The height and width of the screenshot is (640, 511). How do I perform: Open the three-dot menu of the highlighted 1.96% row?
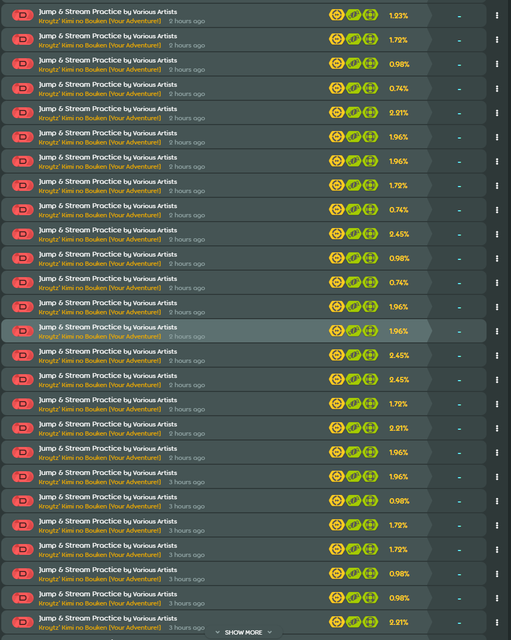[x=497, y=331]
